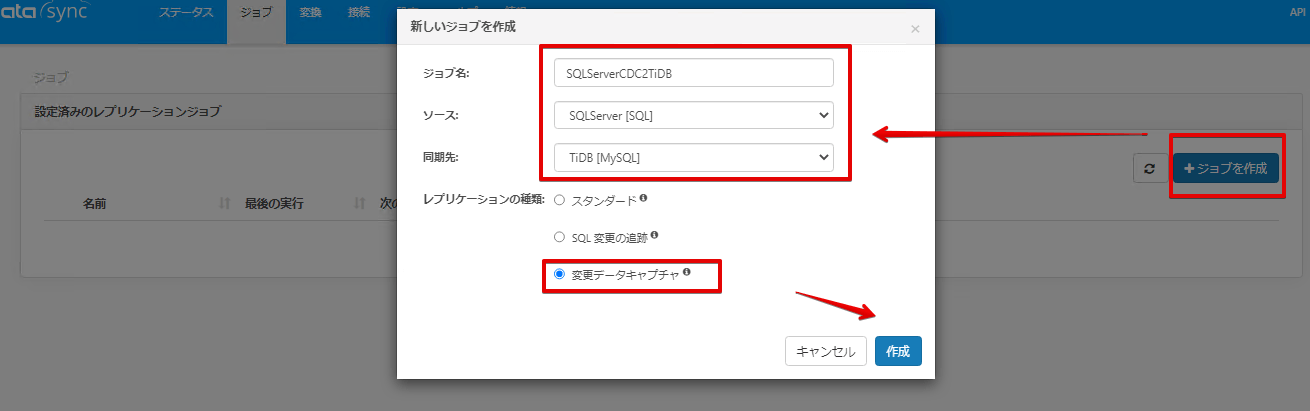Viewport: 1310px width, 411px height.
Task: Click the info icon beside スタンダード
Action: click(x=643, y=198)
